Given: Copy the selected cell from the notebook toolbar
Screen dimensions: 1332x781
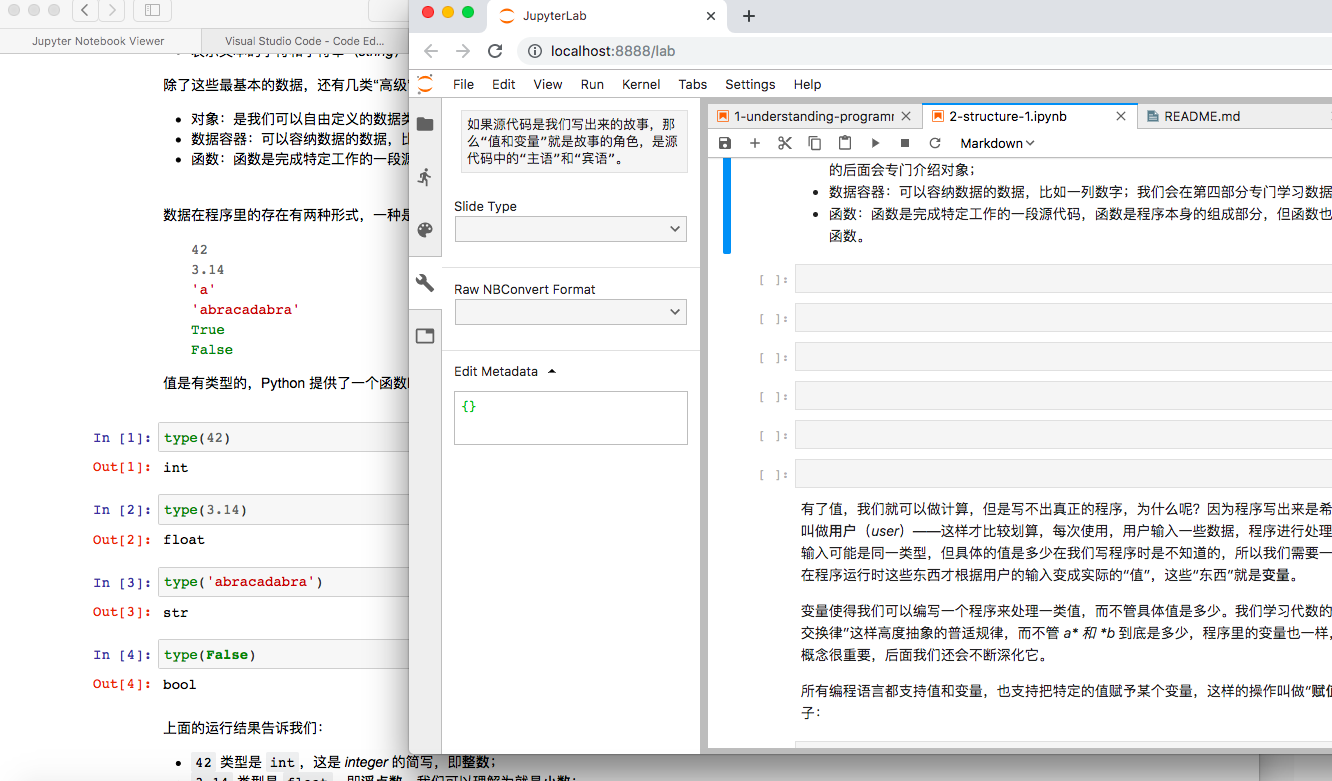Looking at the screenshot, I should tap(815, 143).
